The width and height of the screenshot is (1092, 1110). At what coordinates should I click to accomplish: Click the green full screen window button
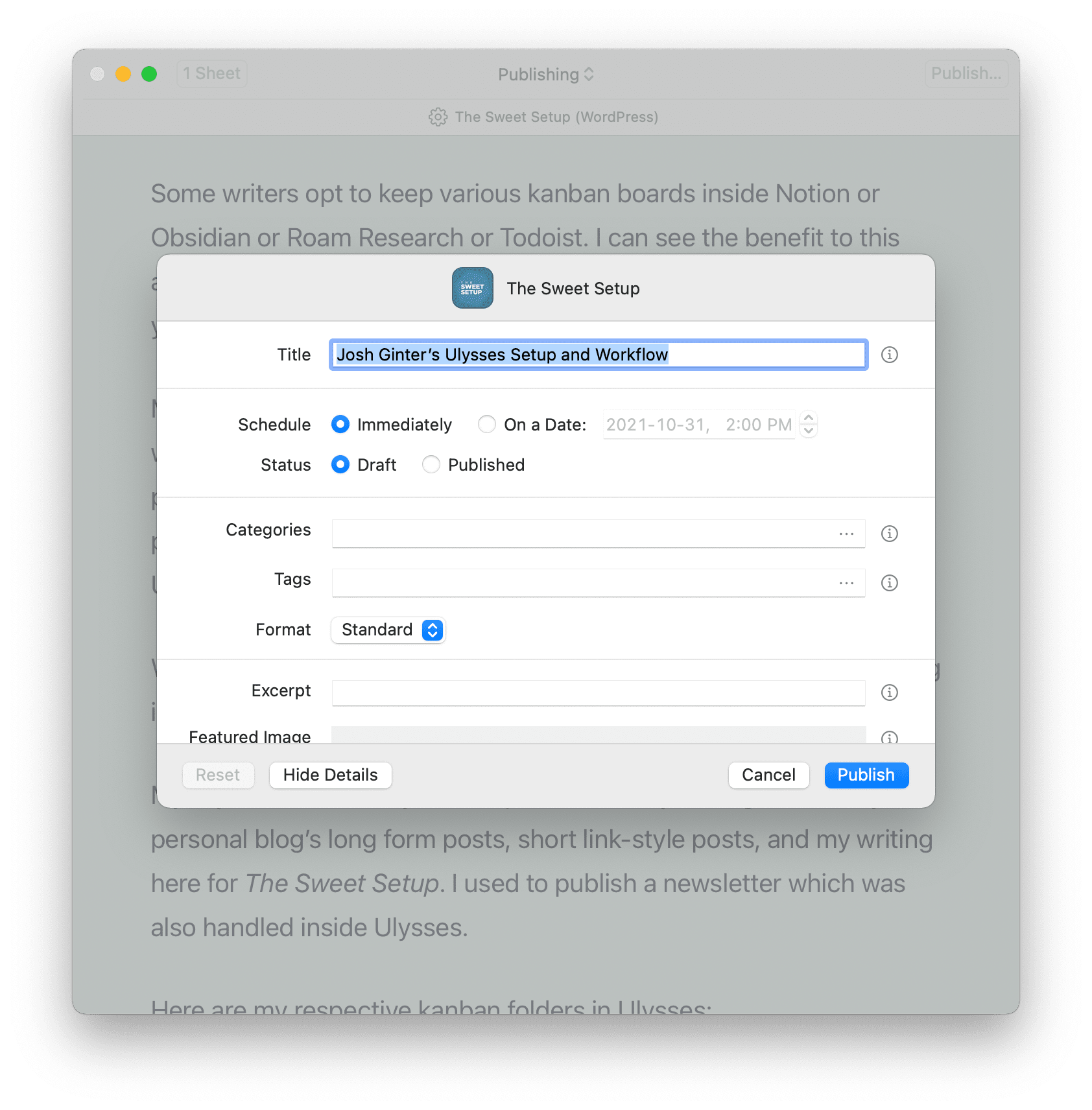[x=149, y=74]
